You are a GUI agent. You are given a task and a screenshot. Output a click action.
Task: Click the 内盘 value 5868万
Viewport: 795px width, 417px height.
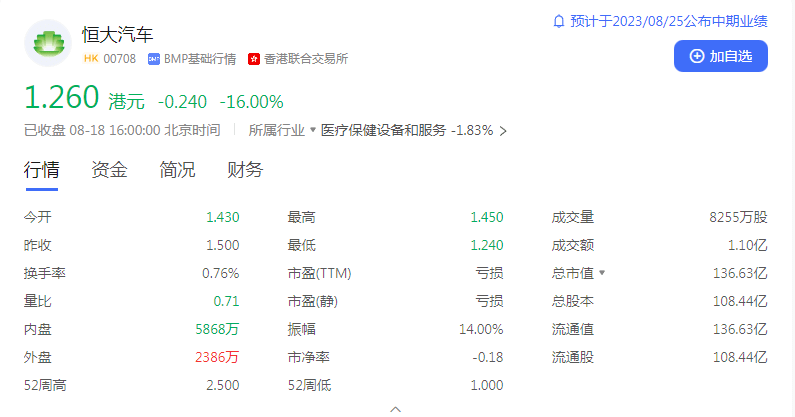(x=217, y=329)
